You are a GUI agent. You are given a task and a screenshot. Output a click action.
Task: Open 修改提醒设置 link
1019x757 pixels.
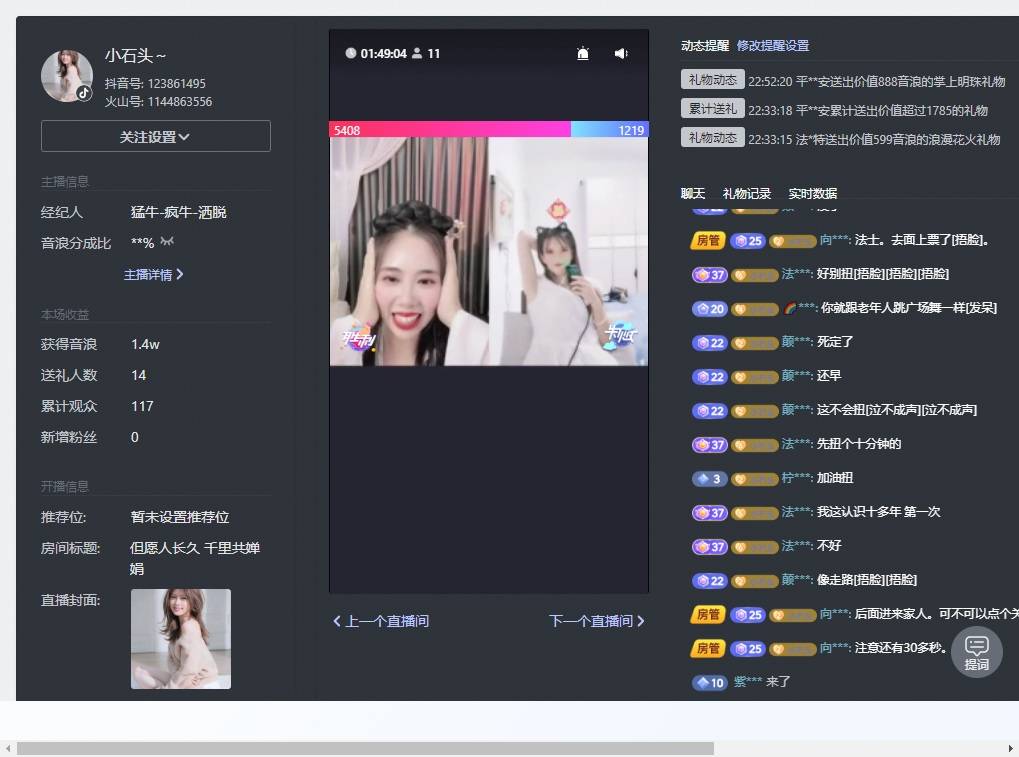(772, 46)
